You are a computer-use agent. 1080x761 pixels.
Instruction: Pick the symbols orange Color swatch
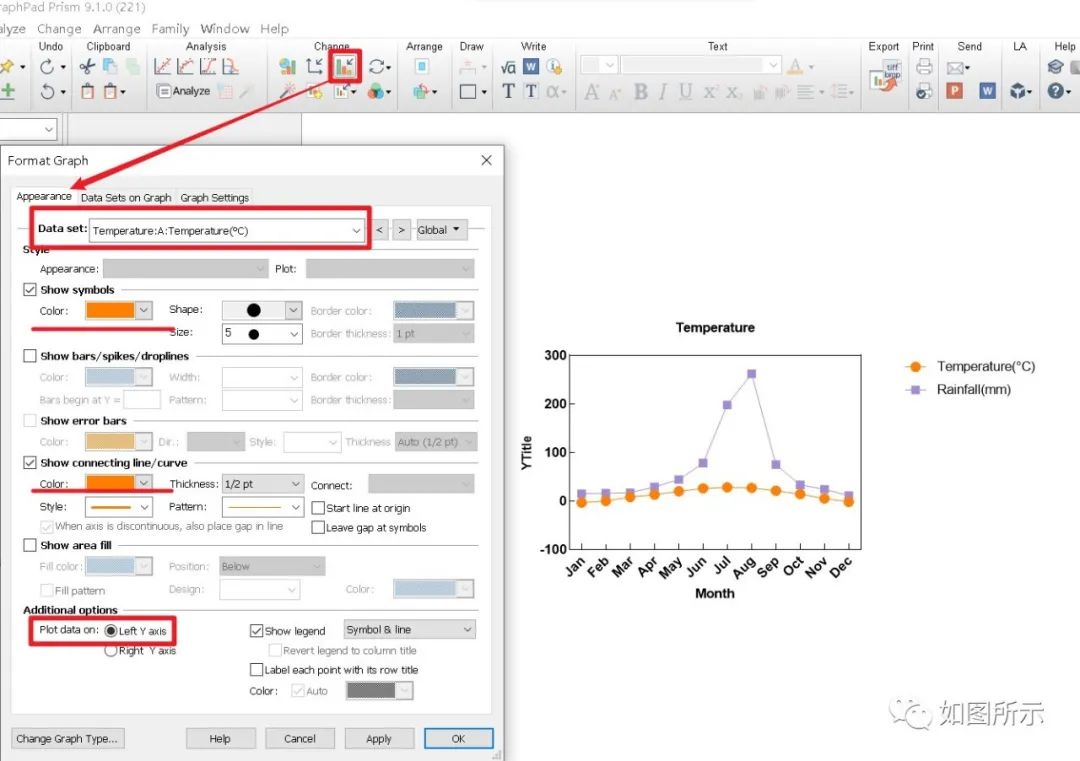click(118, 311)
